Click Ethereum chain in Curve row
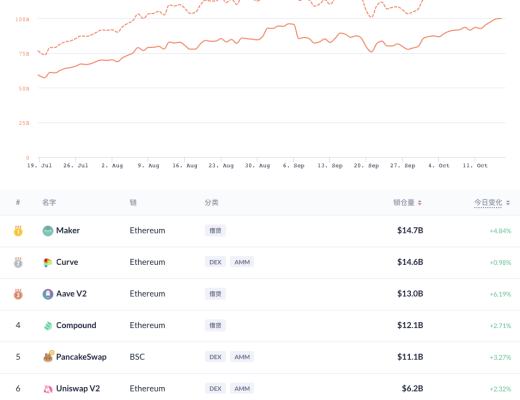The image size is (520, 400). pyautogui.click(x=147, y=262)
